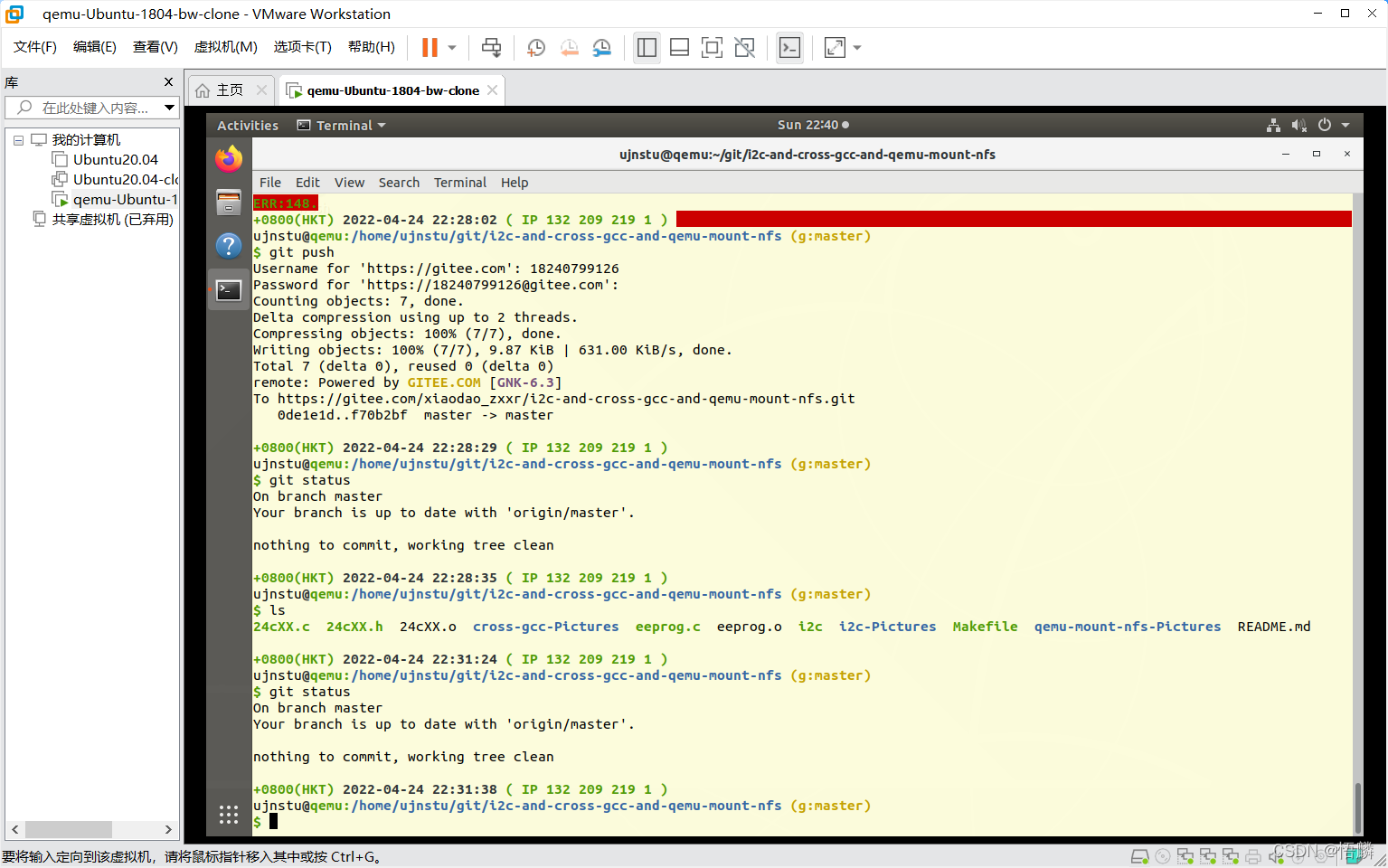This screenshot has width=1388, height=868.
Task: Open the terminal Help menu
Action: (515, 183)
